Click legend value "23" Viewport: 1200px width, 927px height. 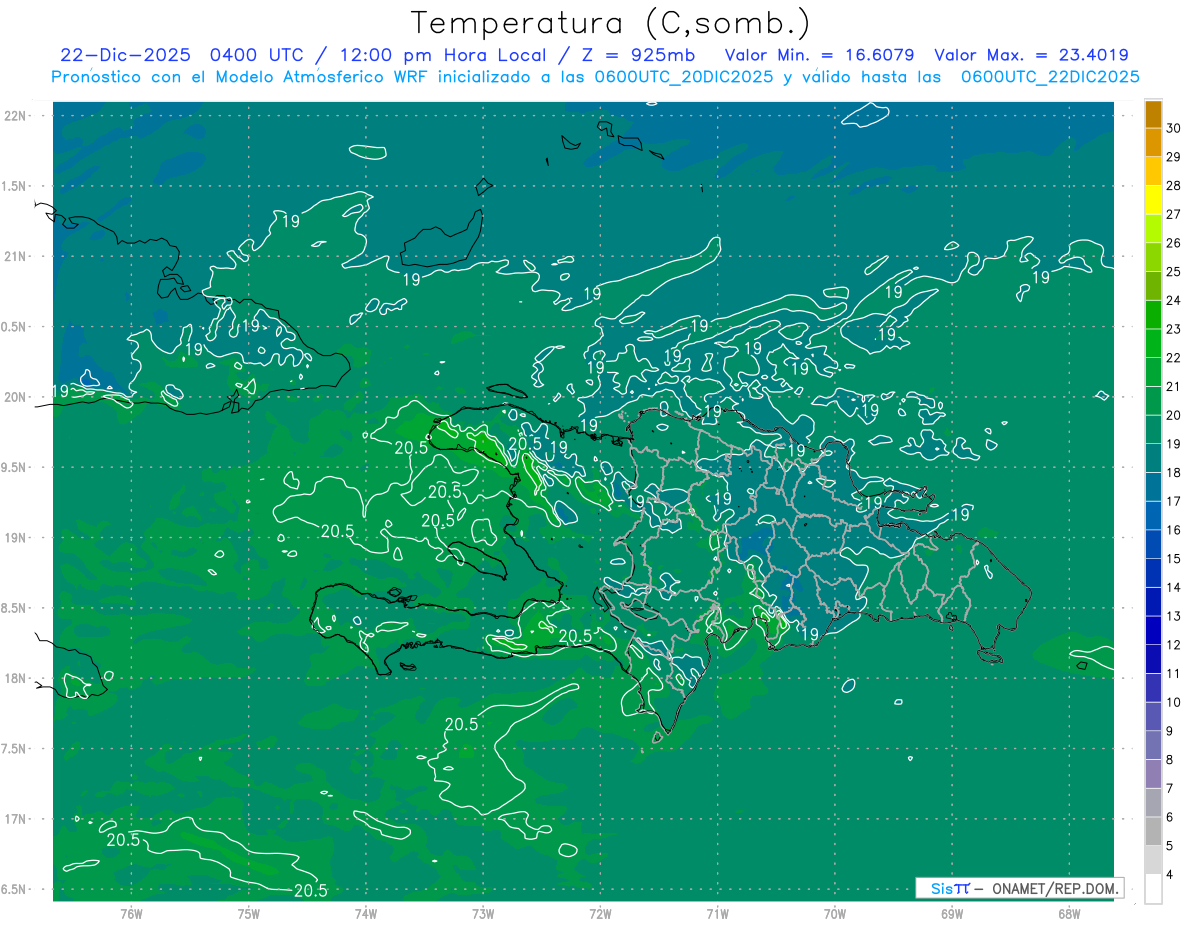click(1174, 329)
